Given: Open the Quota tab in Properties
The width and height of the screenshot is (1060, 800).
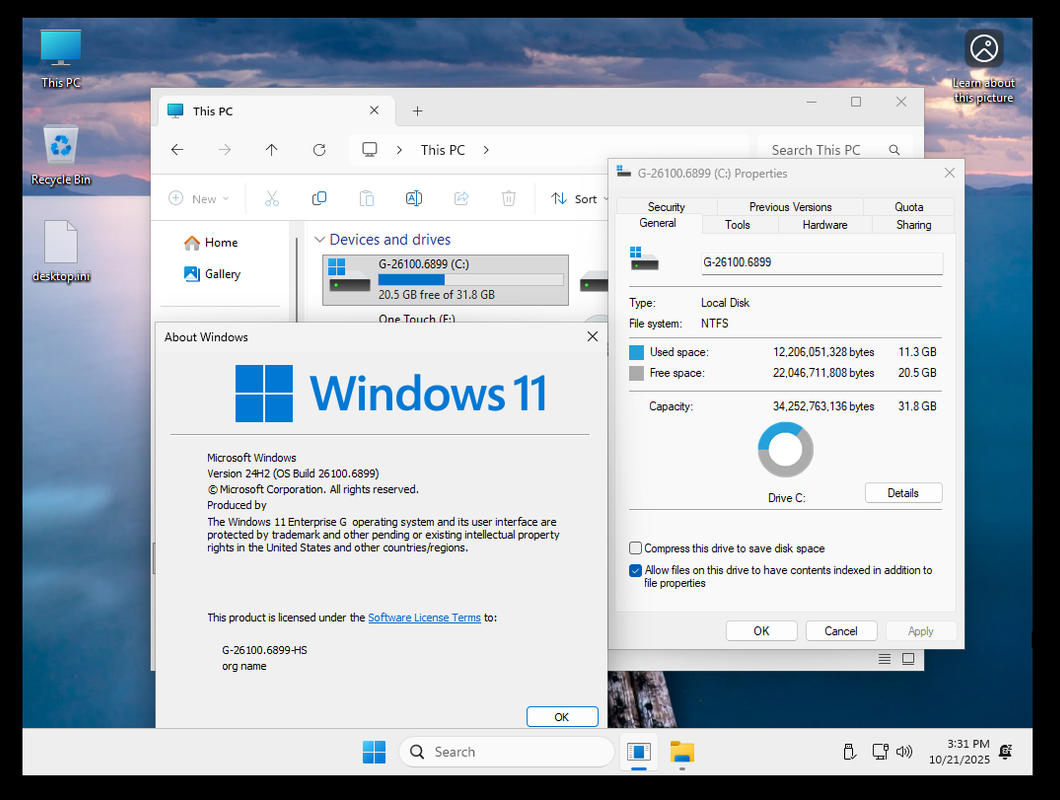Looking at the screenshot, I should coord(909,207).
